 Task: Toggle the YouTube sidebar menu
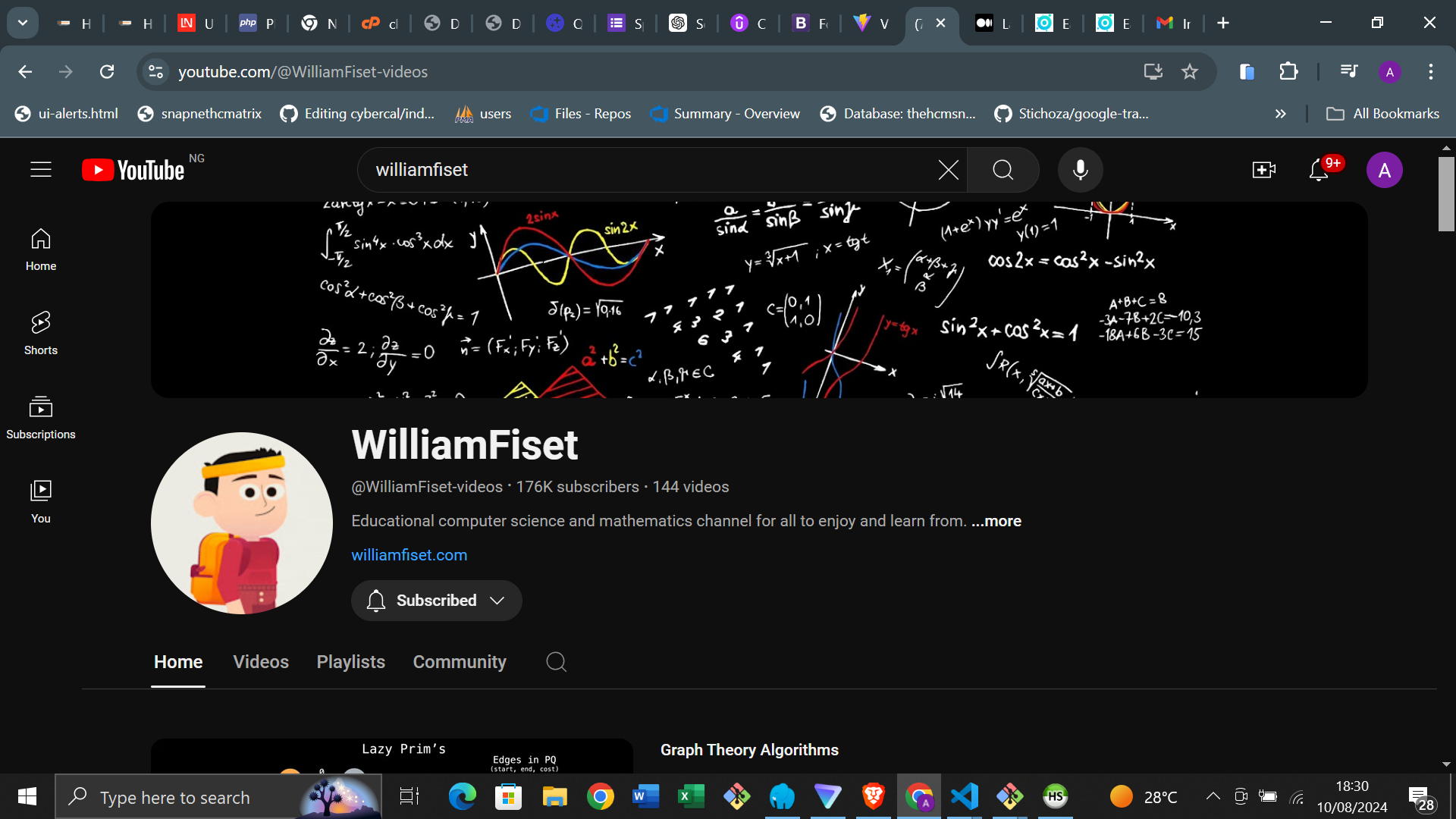point(41,169)
